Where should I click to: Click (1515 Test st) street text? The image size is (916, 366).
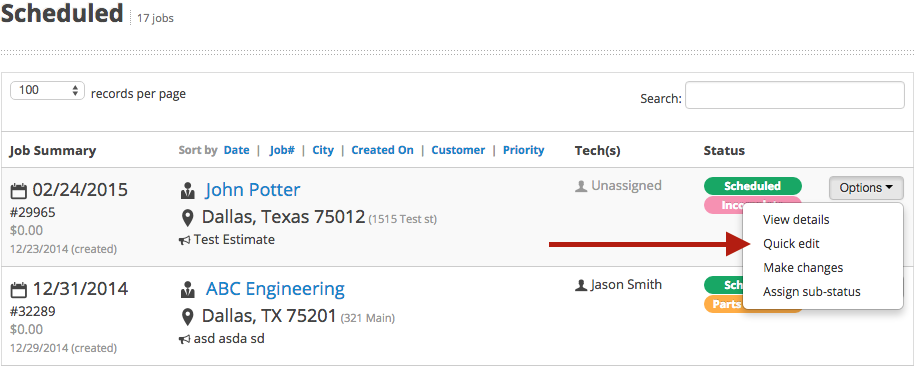point(403,219)
